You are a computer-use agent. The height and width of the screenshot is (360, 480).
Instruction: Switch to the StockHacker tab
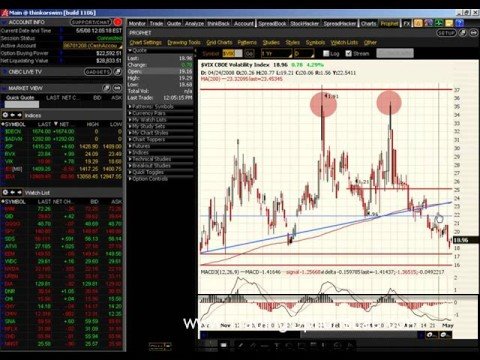305,23
